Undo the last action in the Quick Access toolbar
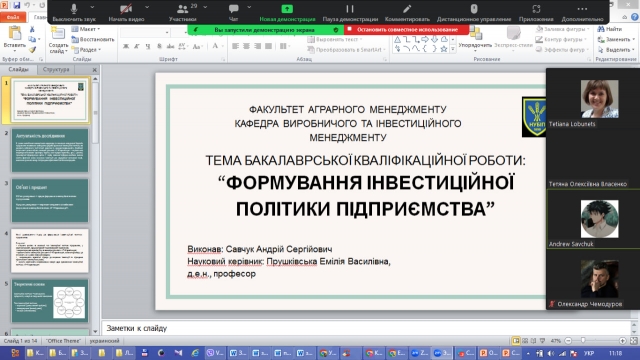This screenshot has width=640, height=360. tap(28, 5)
